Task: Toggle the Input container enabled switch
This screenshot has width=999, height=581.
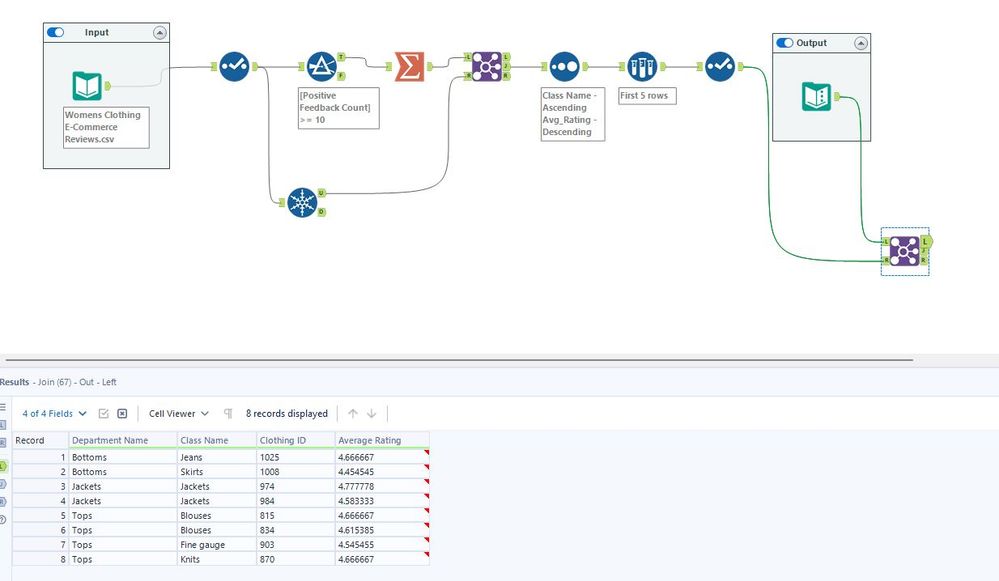Action: click(55, 32)
